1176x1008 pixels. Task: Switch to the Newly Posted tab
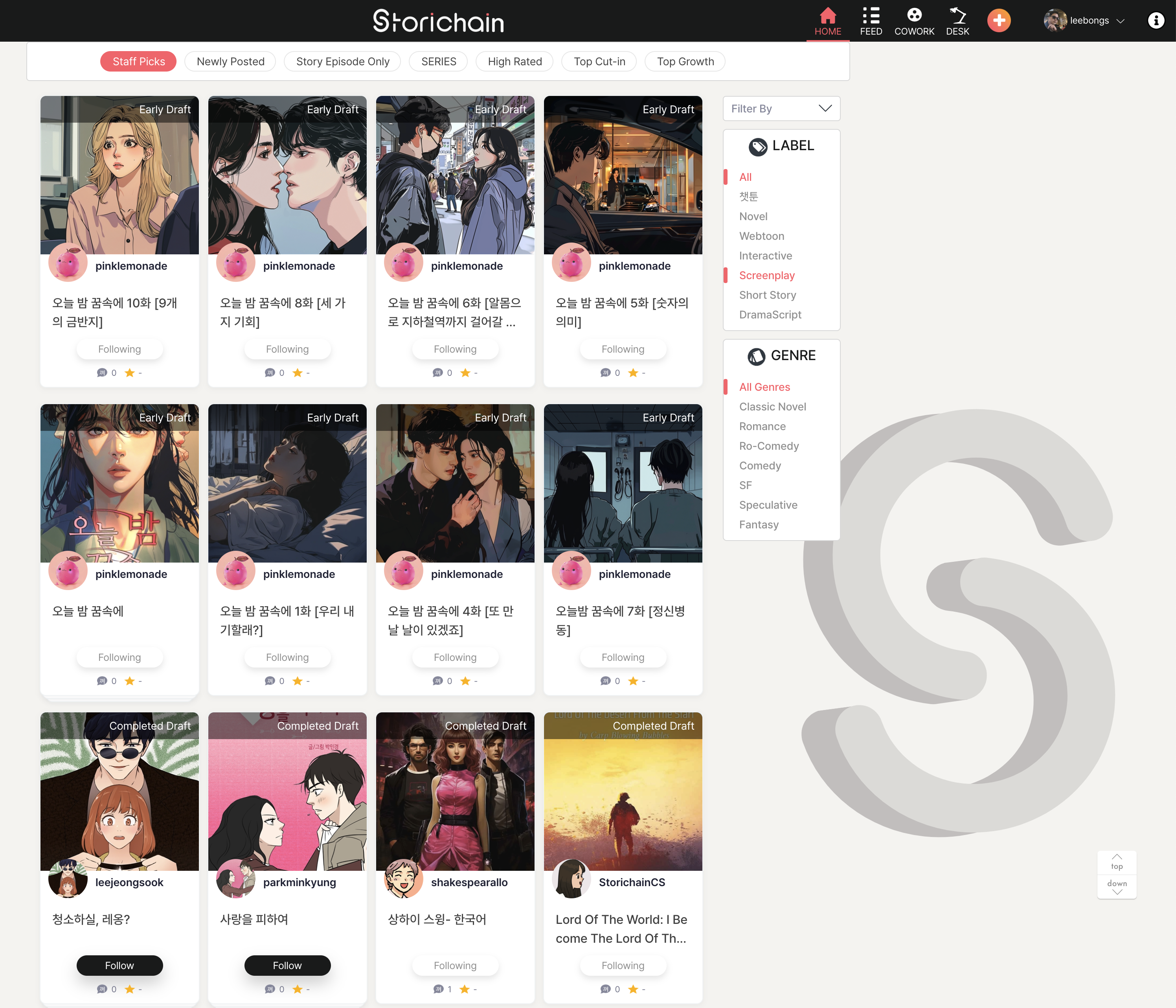coord(230,61)
